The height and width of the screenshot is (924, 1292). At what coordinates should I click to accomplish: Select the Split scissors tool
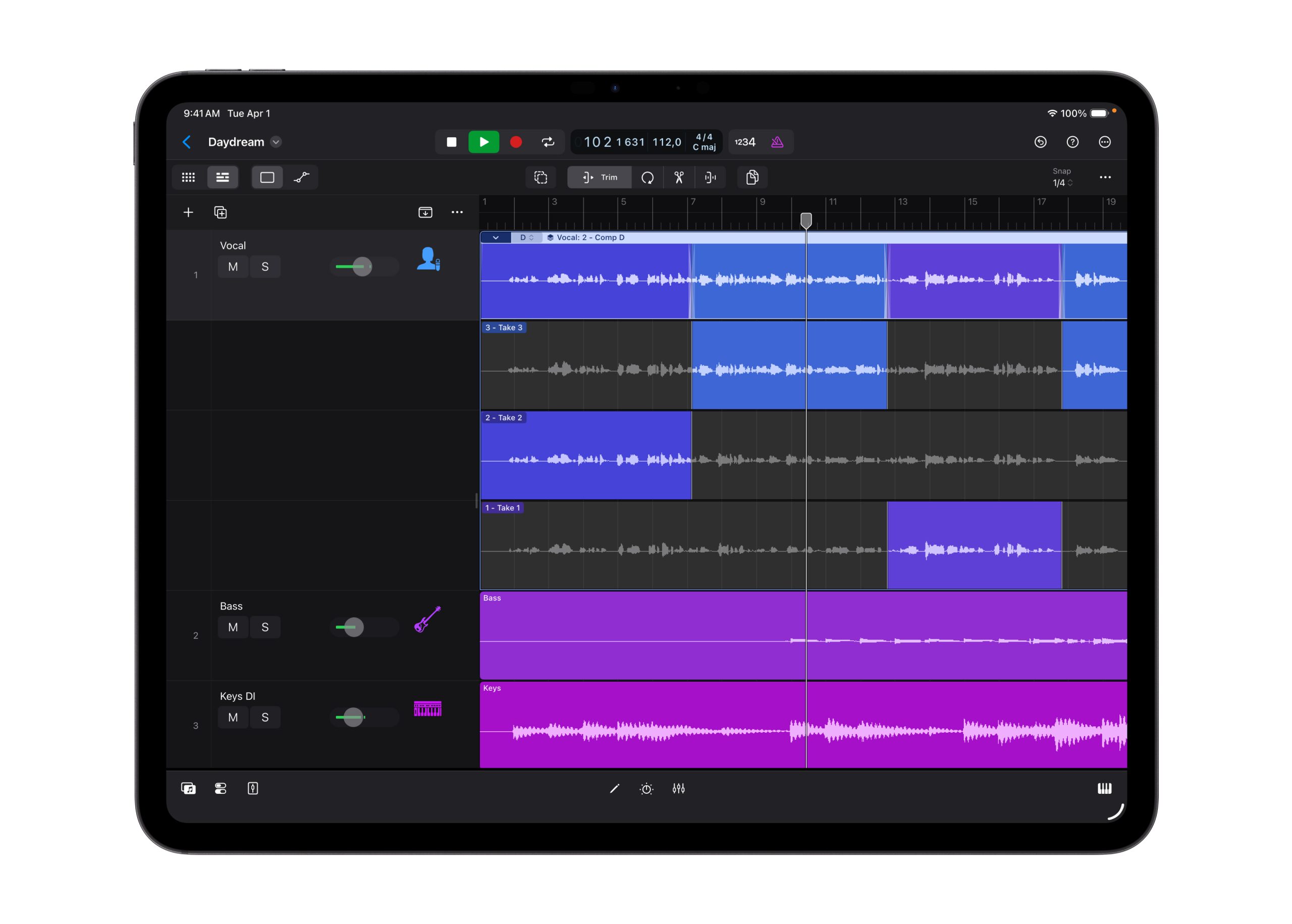[678, 177]
